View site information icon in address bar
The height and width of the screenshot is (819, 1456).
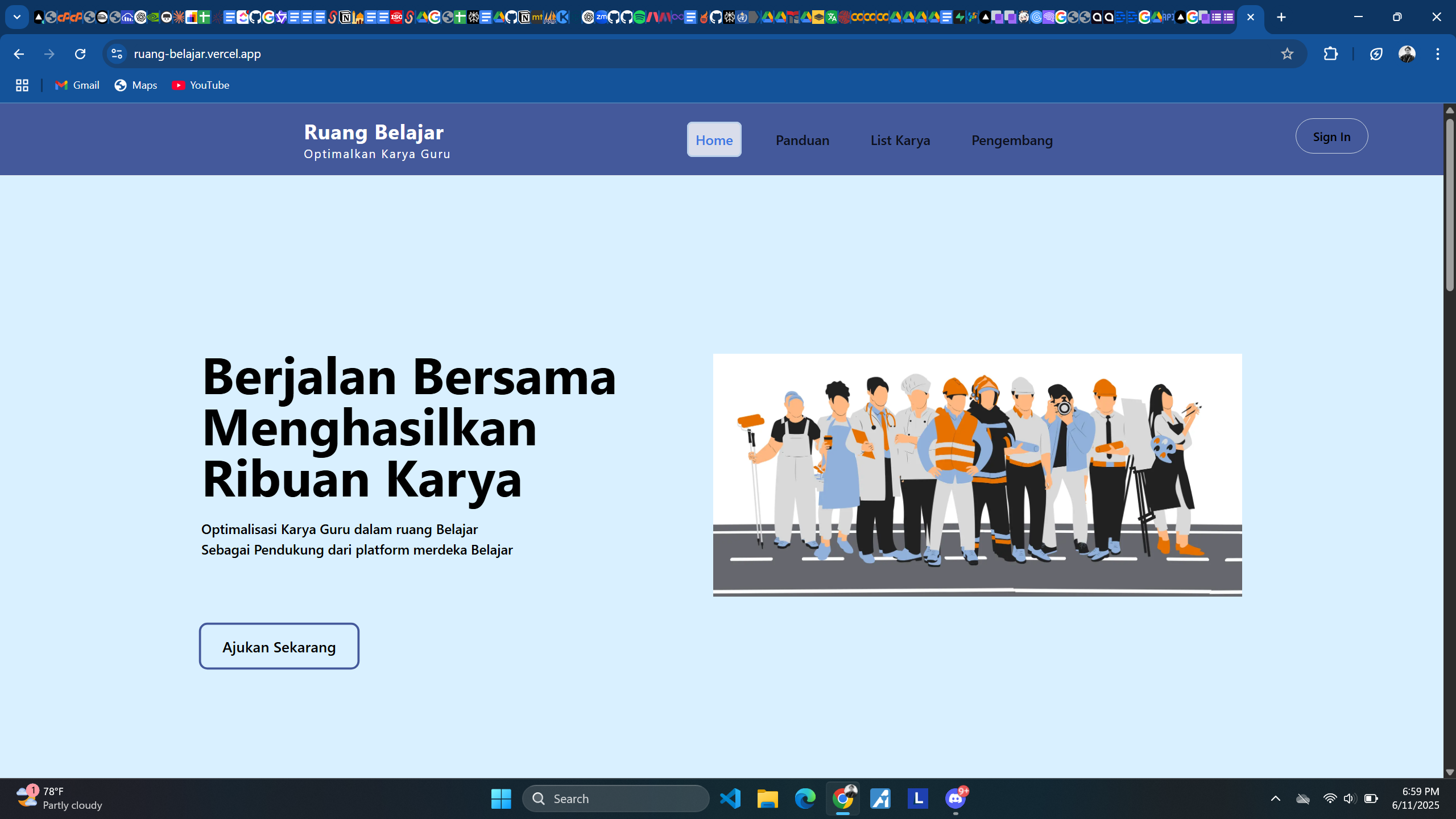pyautogui.click(x=117, y=54)
